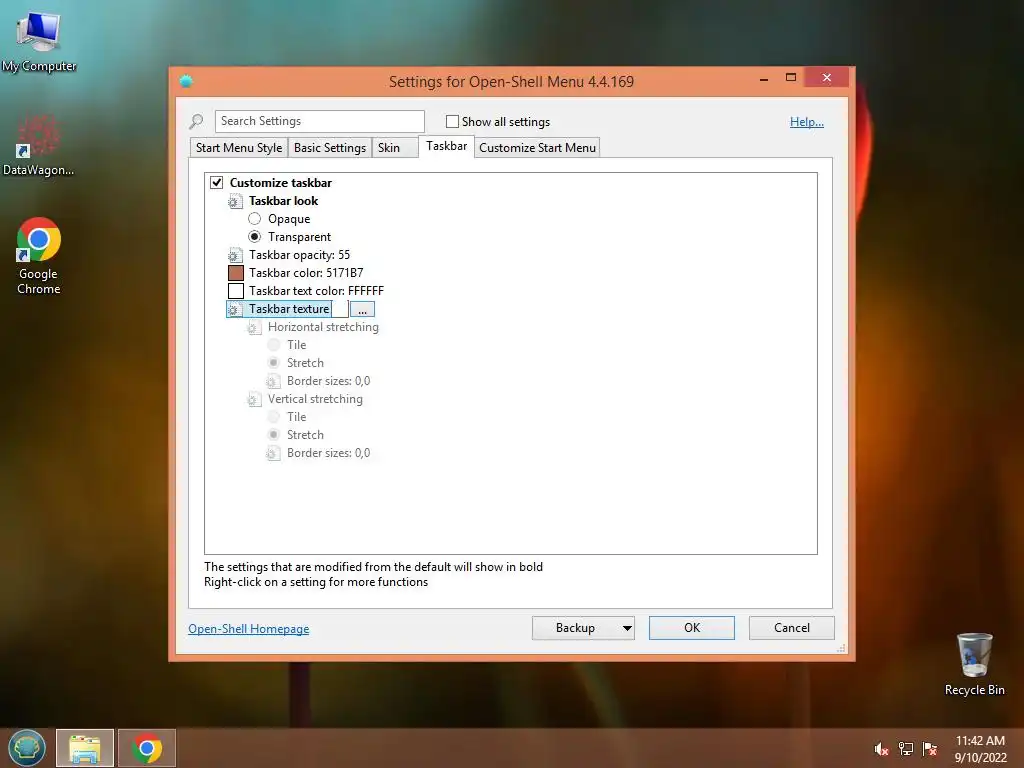1024x768 pixels.
Task: Open the Help link
Action: [x=807, y=121]
